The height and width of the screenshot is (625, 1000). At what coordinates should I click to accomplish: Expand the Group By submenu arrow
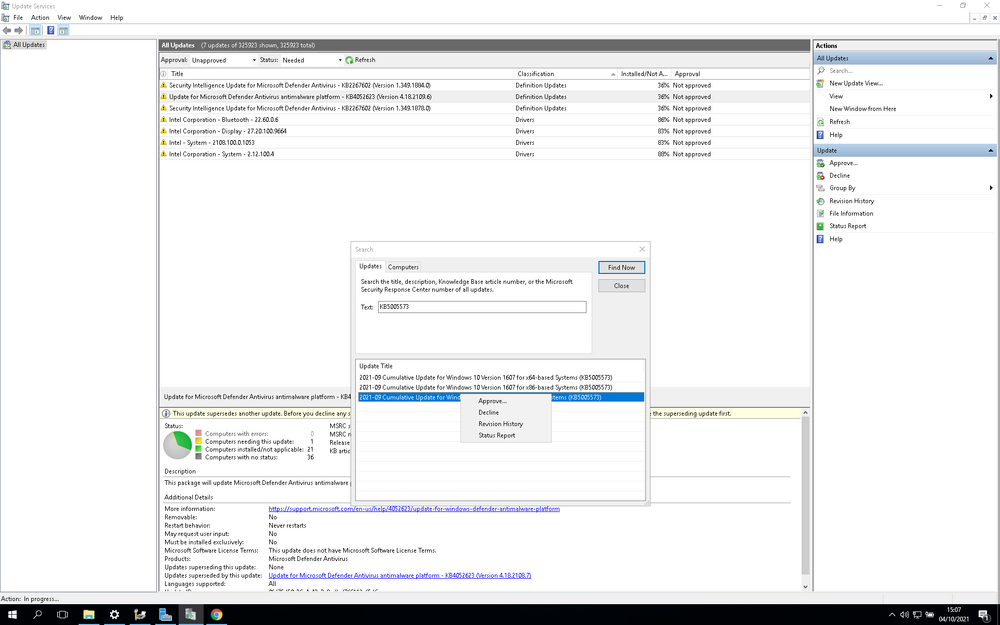(x=991, y=188)
